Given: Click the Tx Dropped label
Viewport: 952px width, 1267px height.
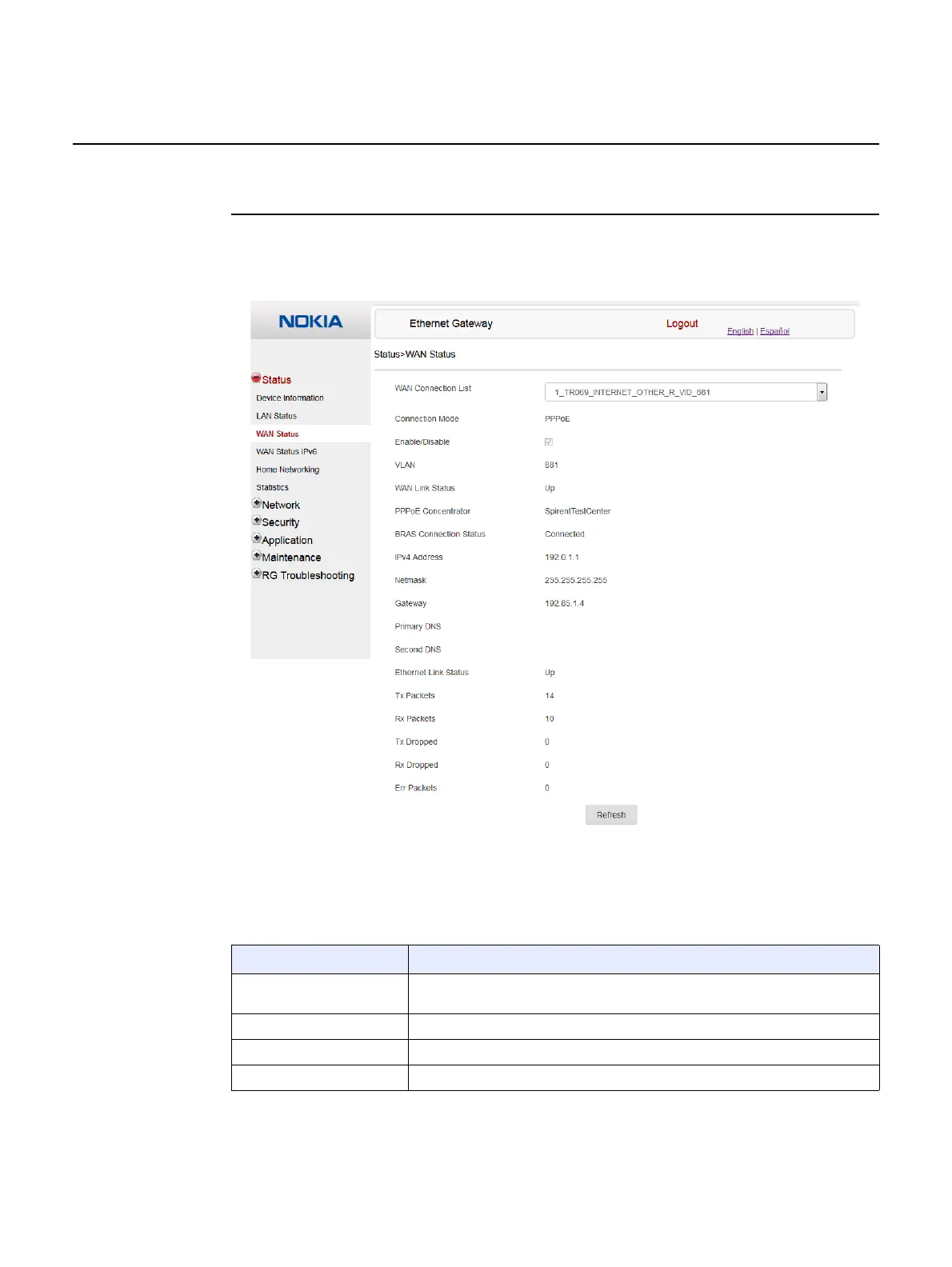Looking at the screenshot, I should (416, 742).
